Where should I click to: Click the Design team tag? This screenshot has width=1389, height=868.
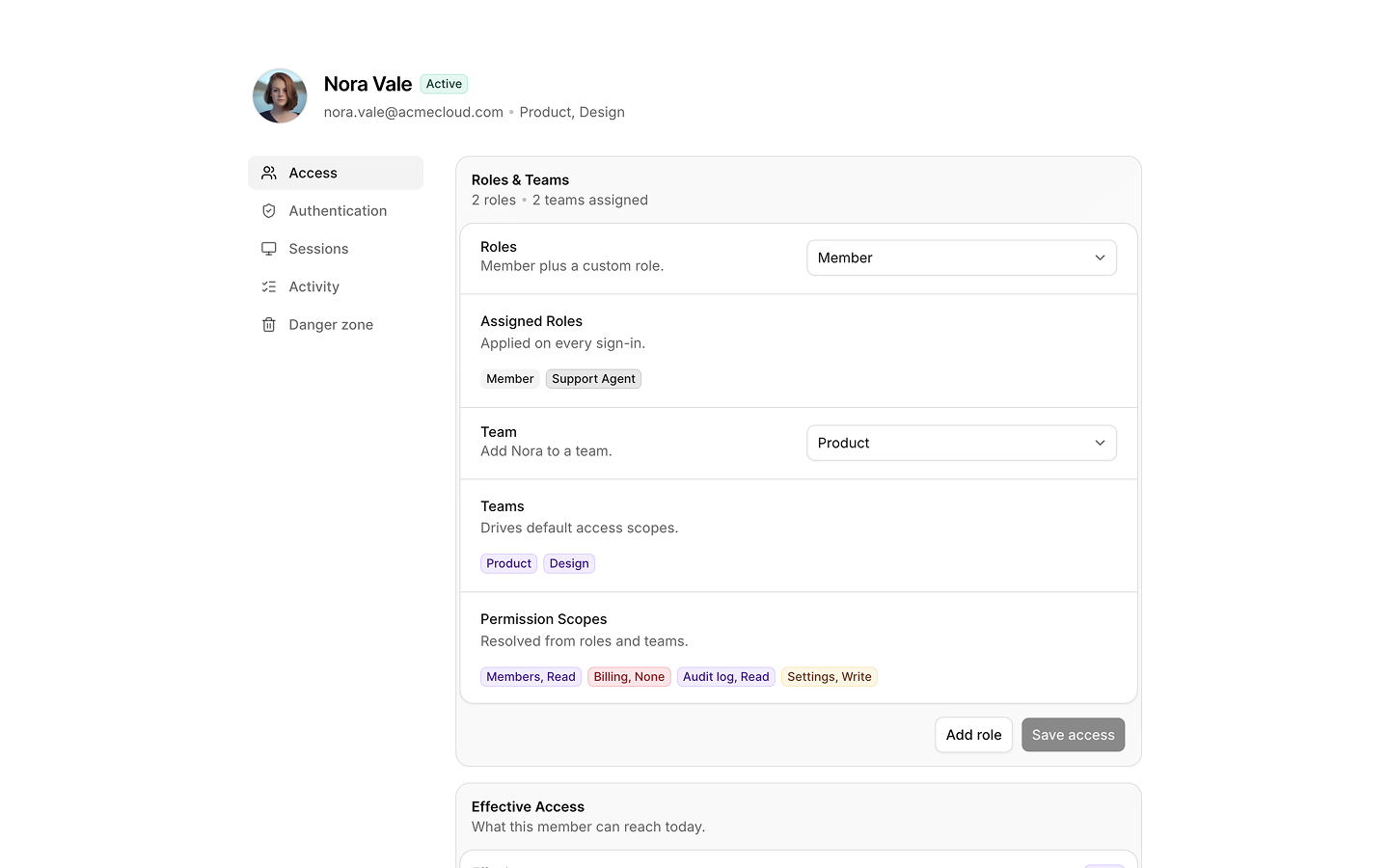coord(569,563)
